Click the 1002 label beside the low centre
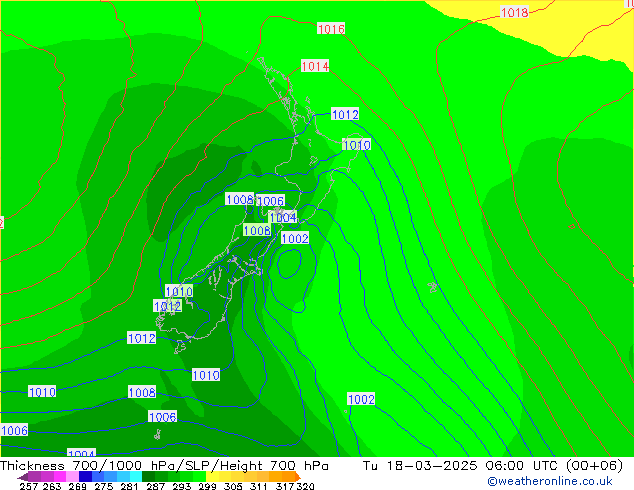This screenshot has width=634, height=490. point(295,238)
